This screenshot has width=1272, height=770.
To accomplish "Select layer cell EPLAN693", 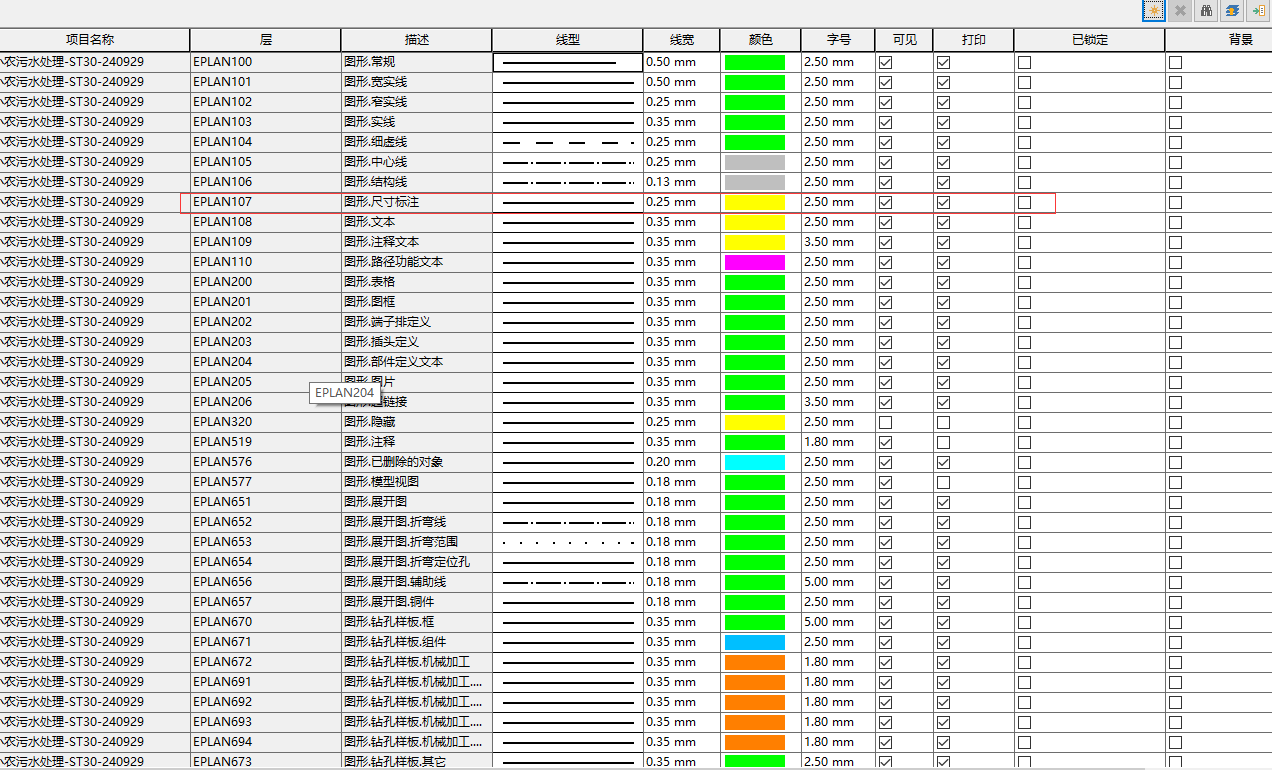I will pos(265,722).
